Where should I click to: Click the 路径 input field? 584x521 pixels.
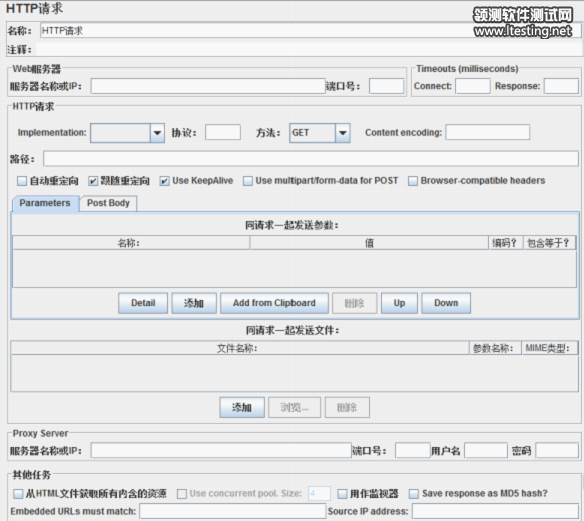point(311,159)
